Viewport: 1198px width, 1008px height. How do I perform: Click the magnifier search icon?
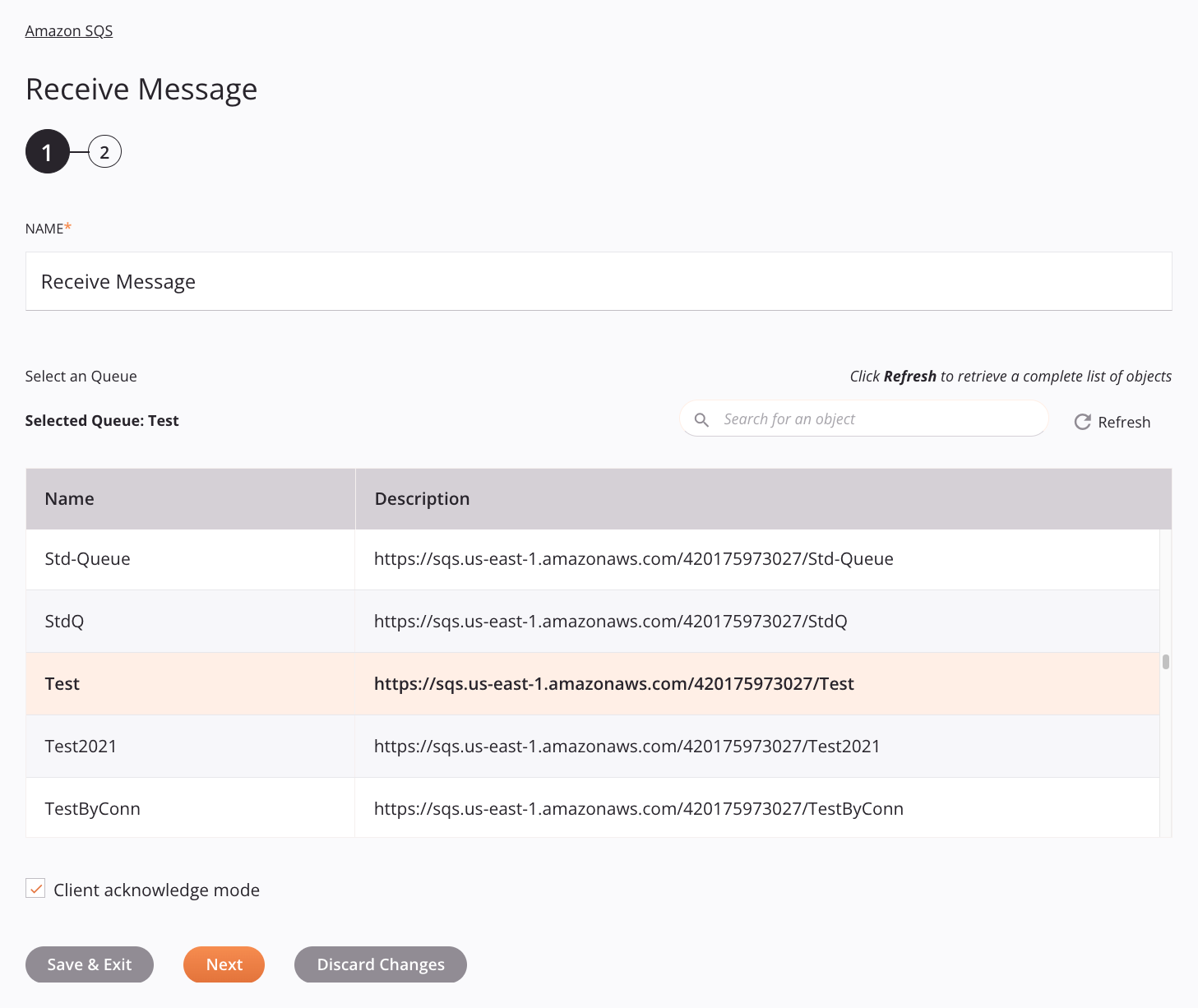tap(701, 419)
